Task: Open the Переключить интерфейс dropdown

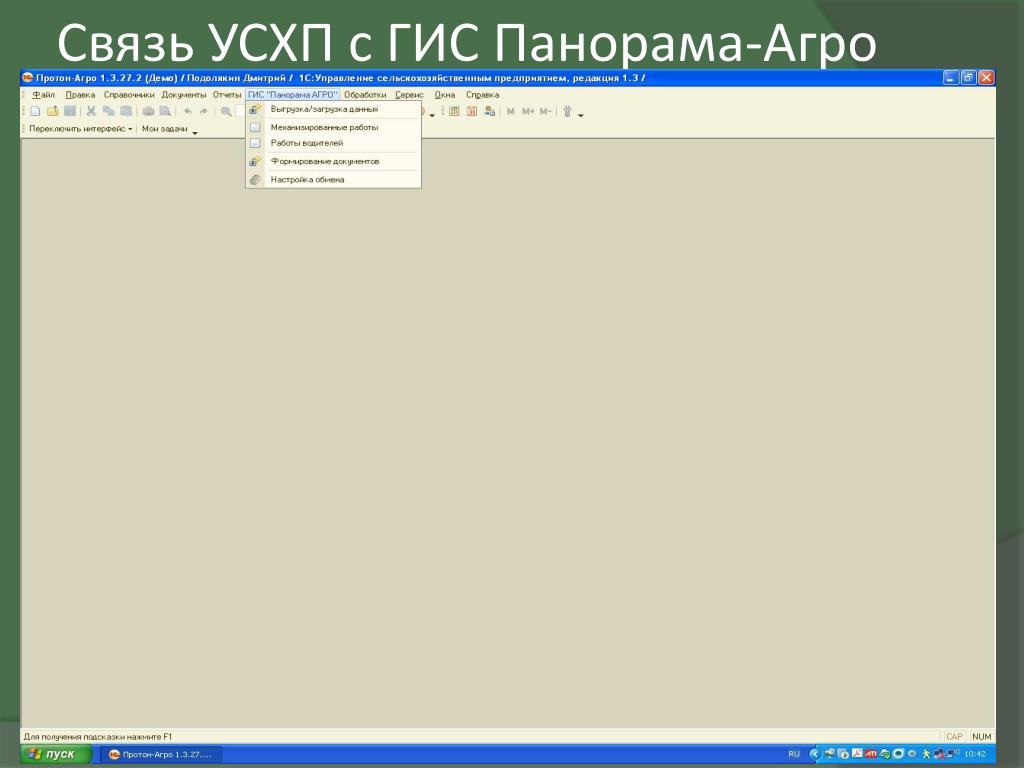Action: (x=80, y=129)
